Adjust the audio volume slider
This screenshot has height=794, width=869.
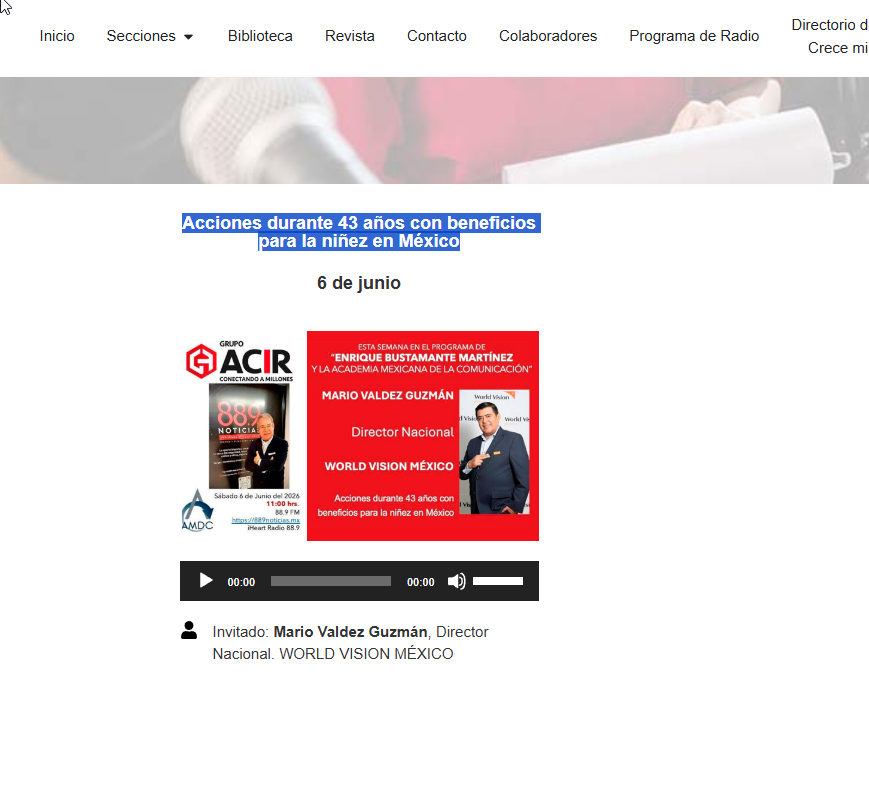(x=498, y=581)
